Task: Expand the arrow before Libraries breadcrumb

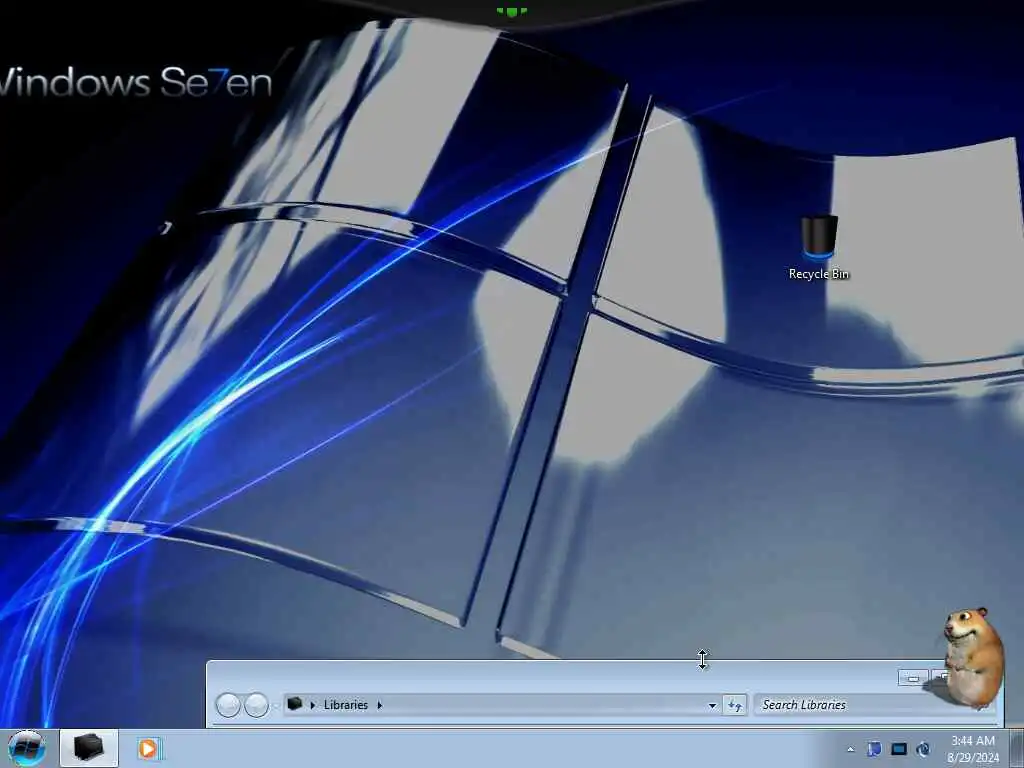Action: click(x=313, y=705)
